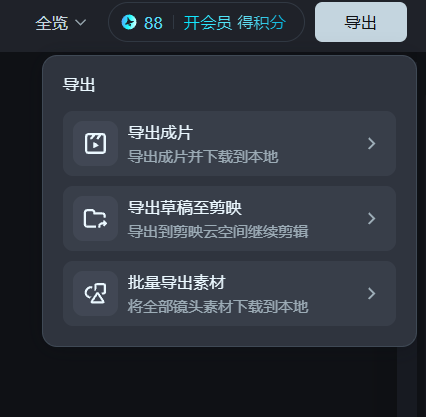Expand the 导出成片 arrow chevron
Image resolution: width=426 pixels, height=417 pixels.
coord(371,144)
